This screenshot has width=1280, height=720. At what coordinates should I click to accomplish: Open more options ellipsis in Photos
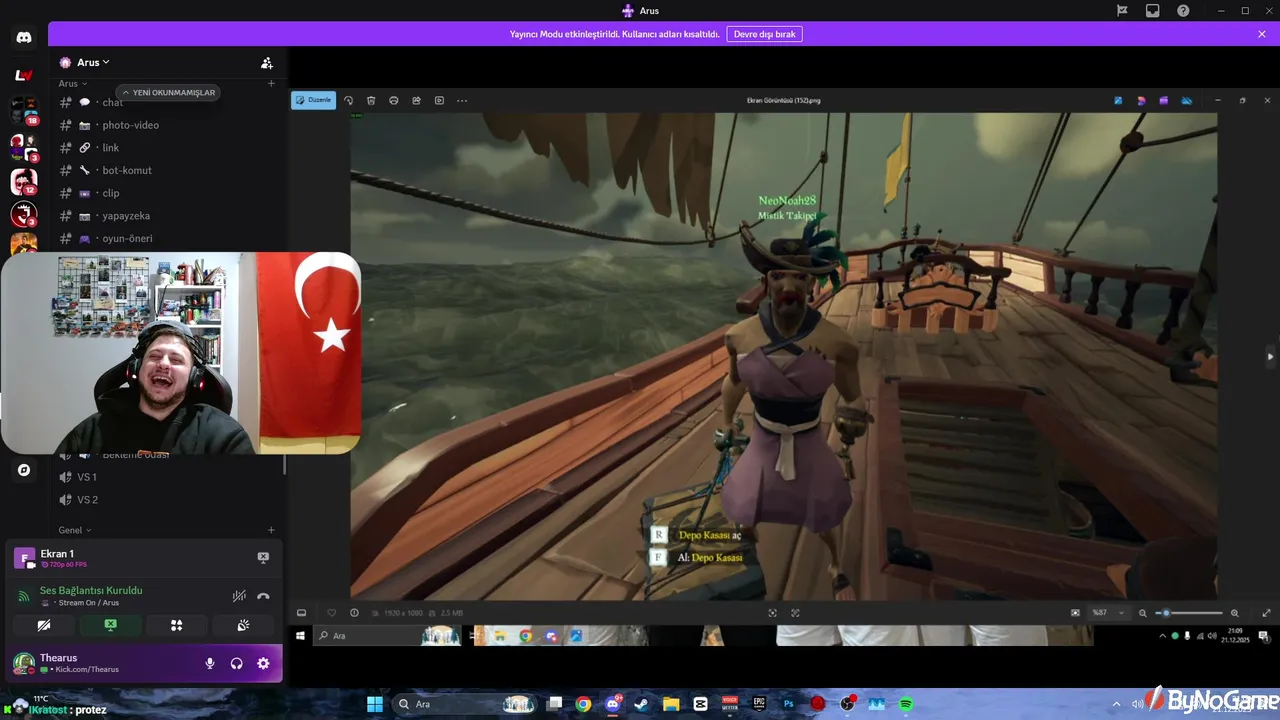[462, 100]
